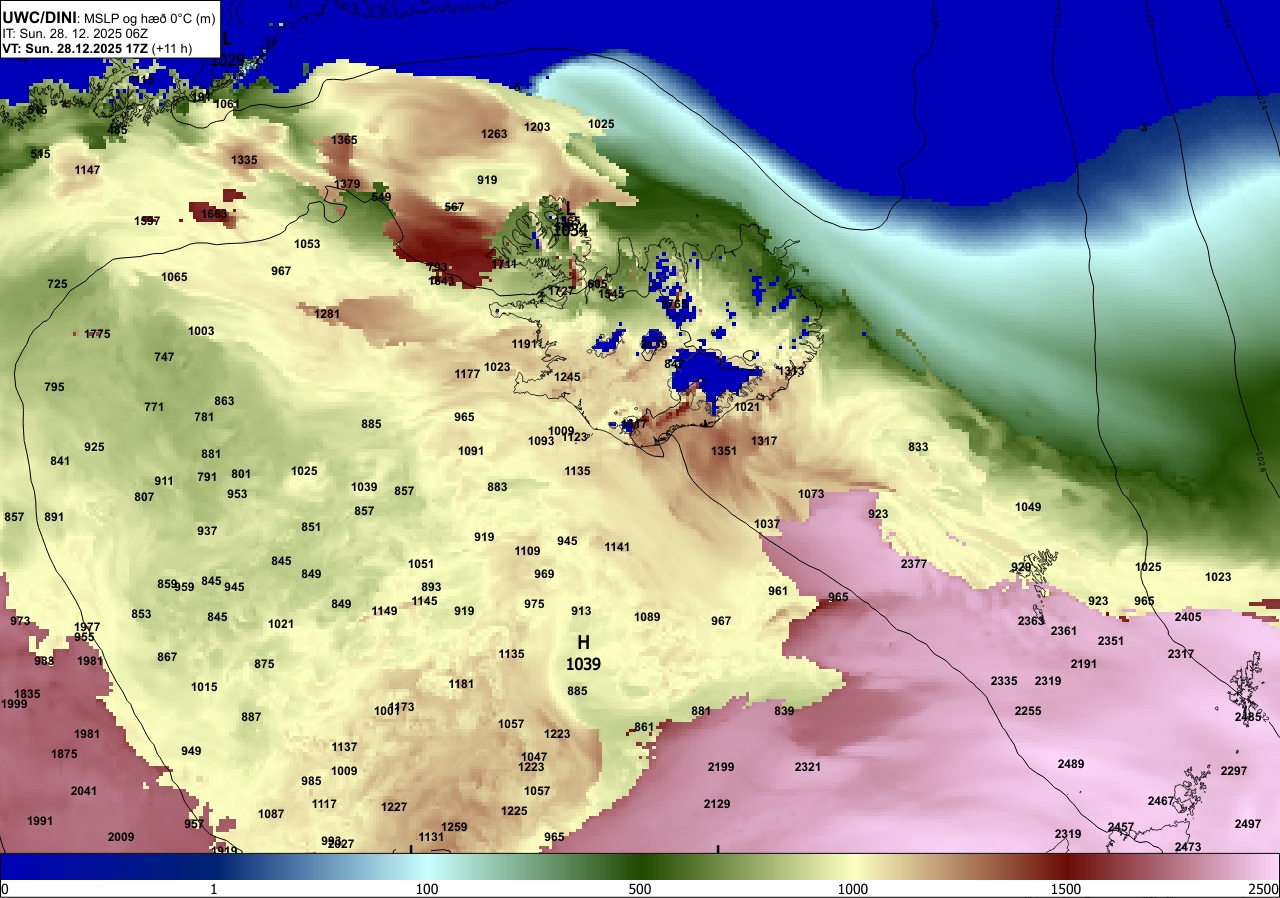Click the height value 1259
1280x898 pixels.
[454, 827]
